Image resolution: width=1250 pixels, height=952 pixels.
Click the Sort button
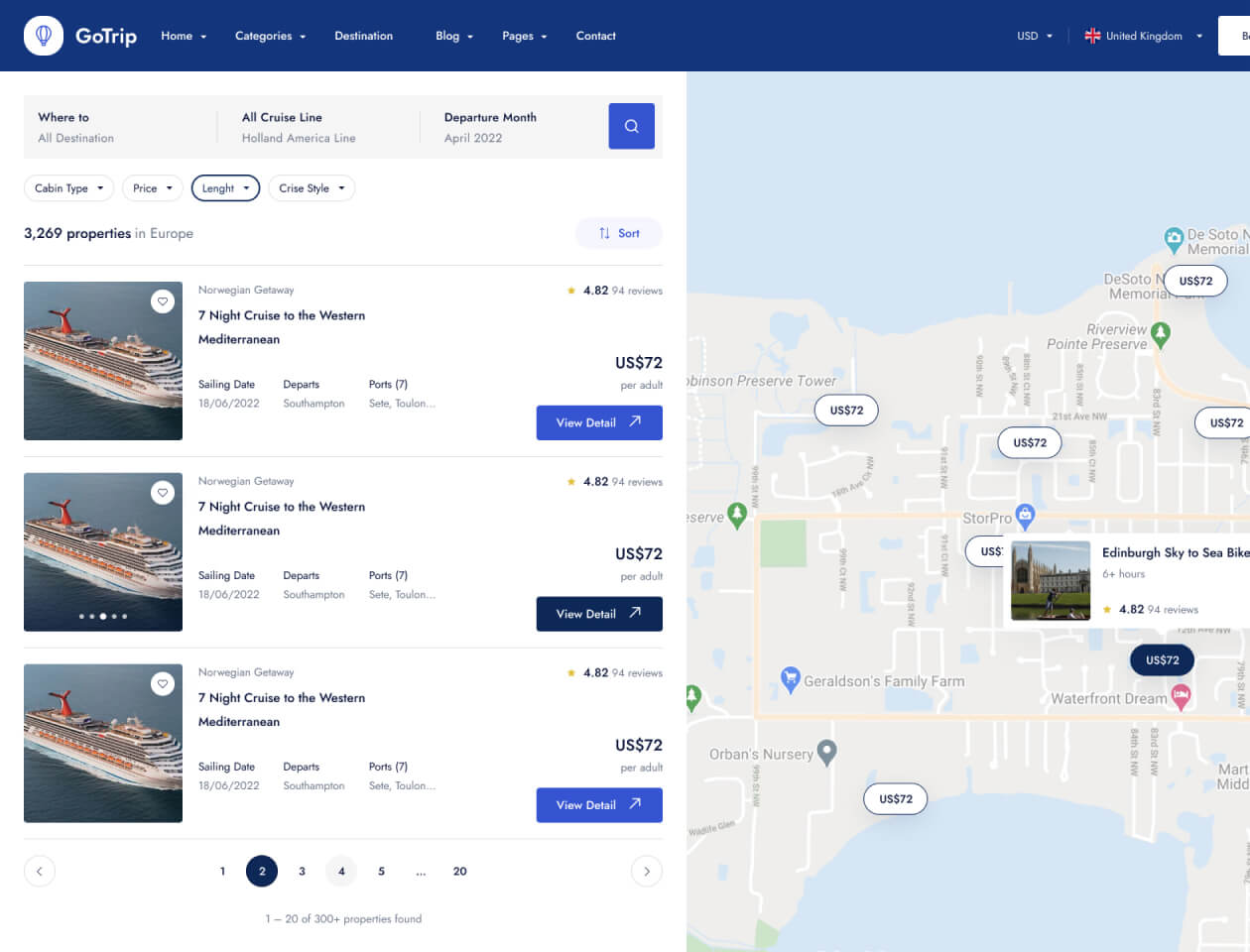click(619, 233)
